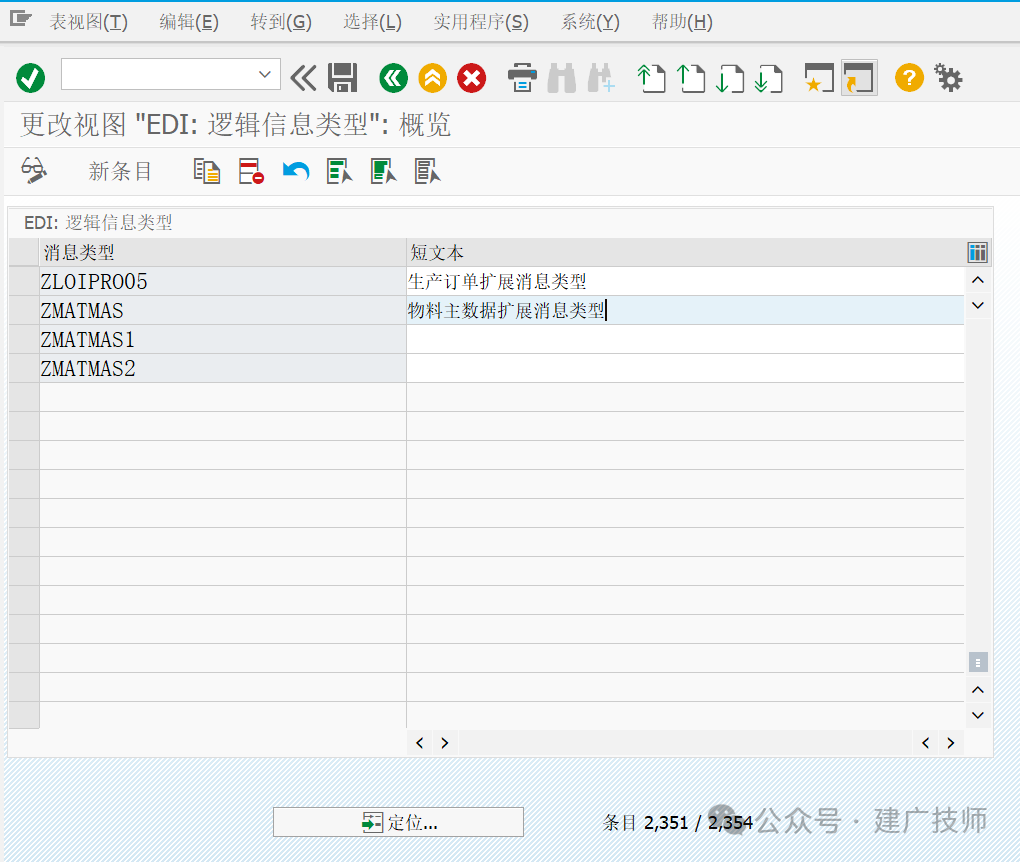This screenshot has width=1020, height=862.
Task: Delete the entry with the red-minus icon
Action: pos(251,172)
